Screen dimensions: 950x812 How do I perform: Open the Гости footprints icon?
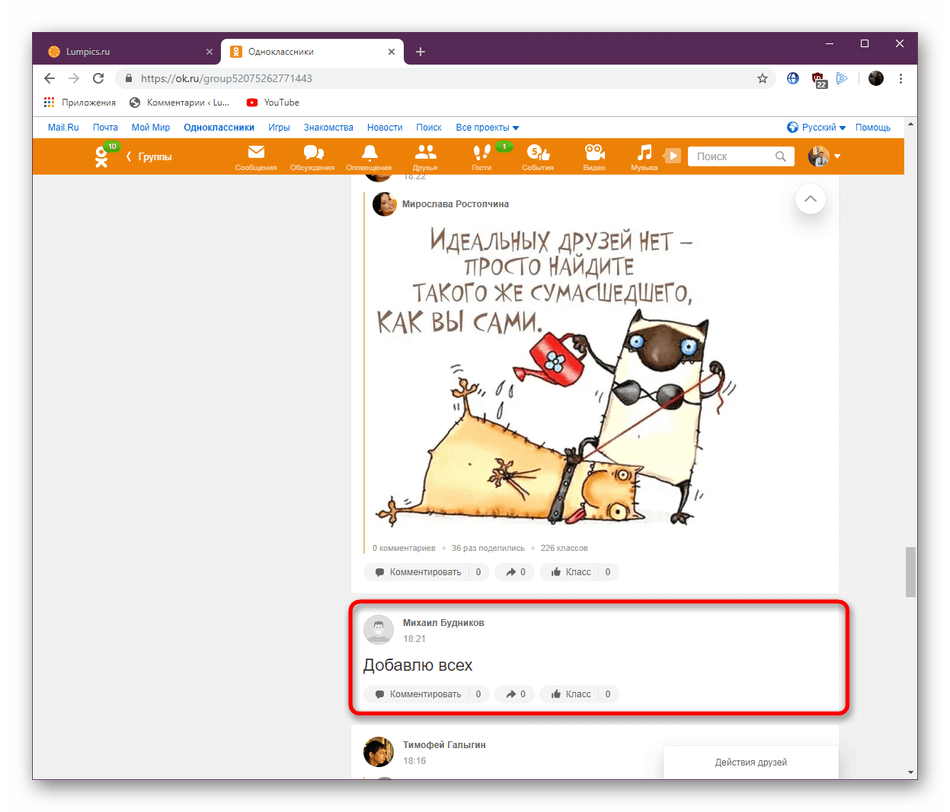click(482, 157)
